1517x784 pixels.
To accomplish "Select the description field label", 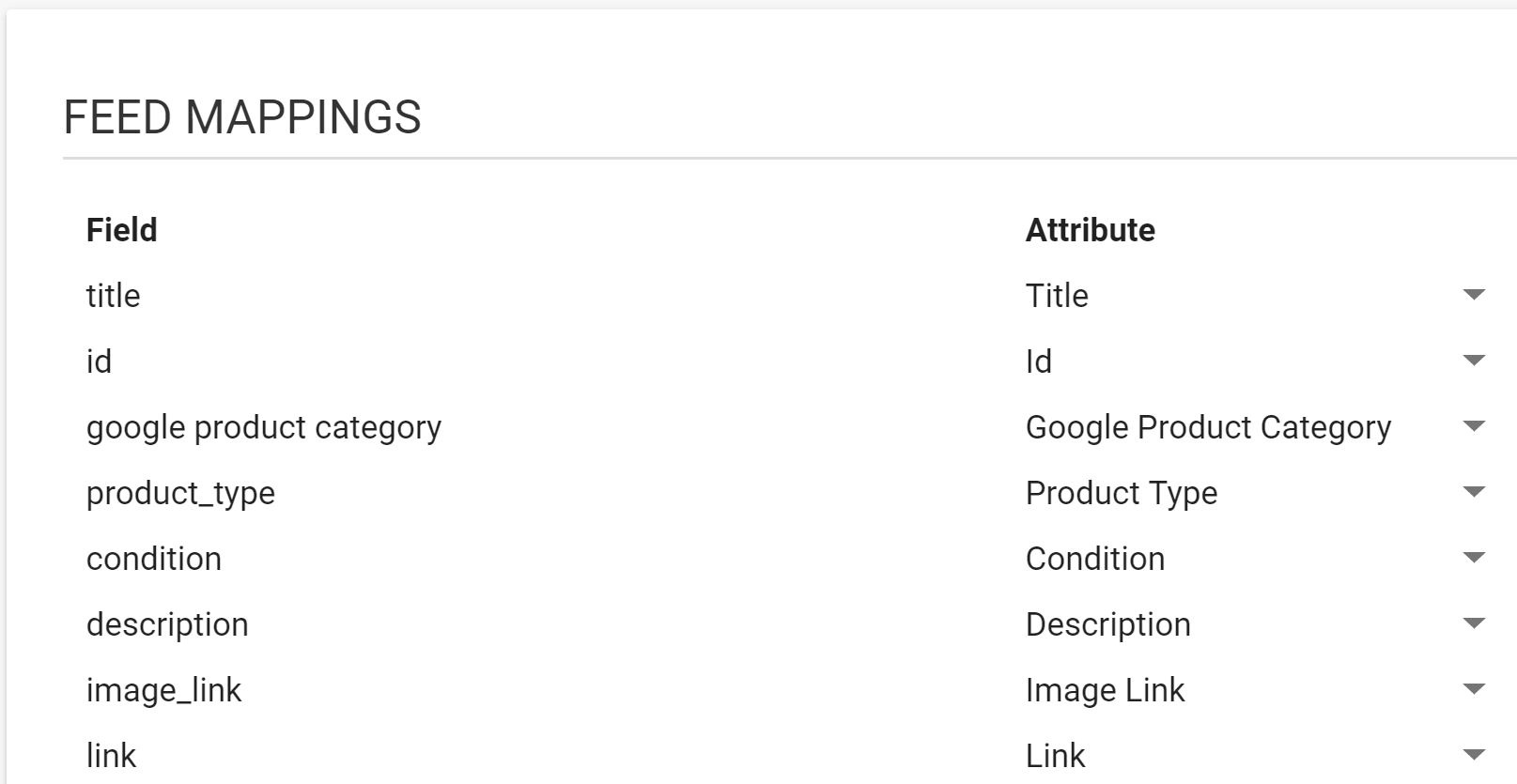I will pos(167,623).
